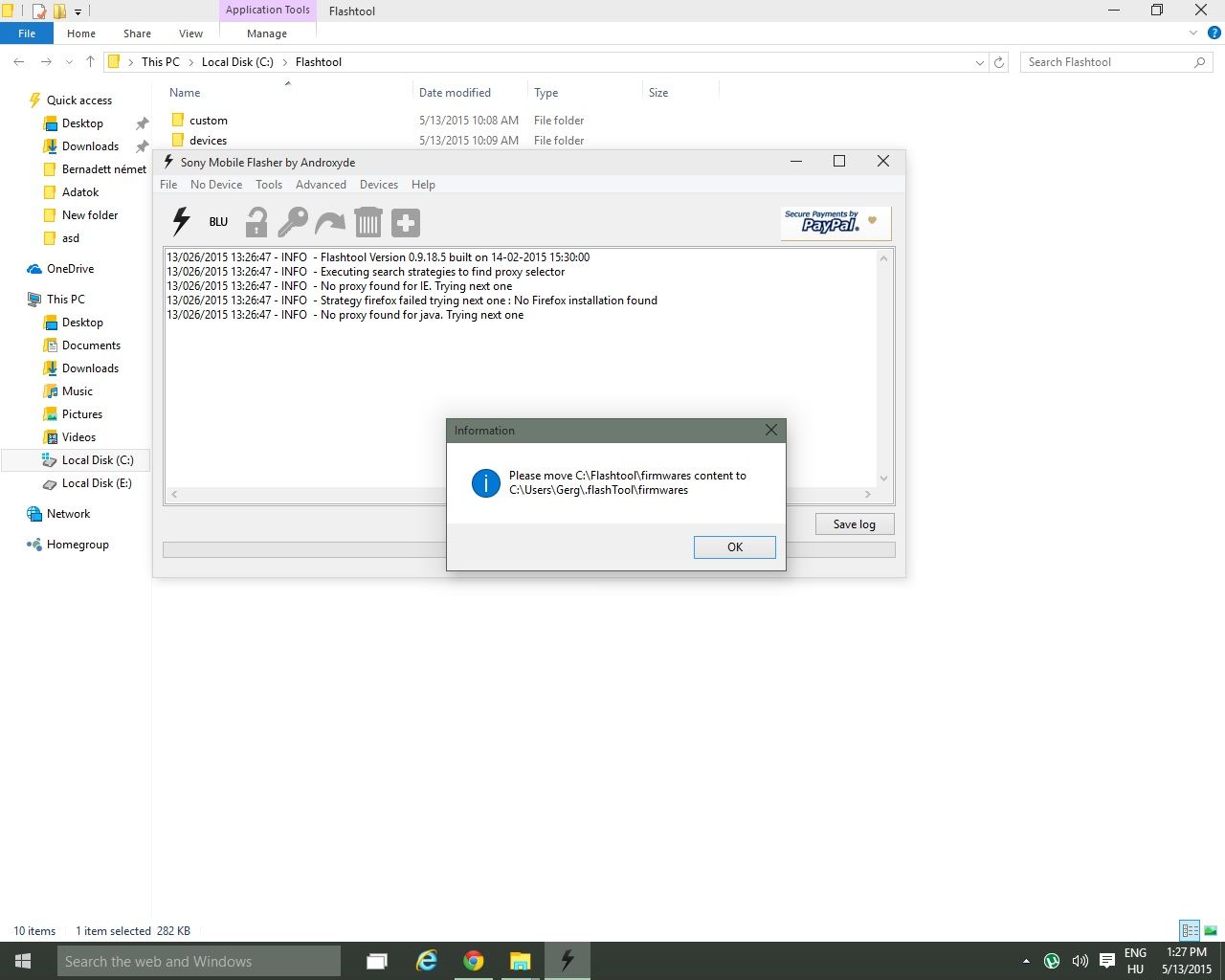Open Music under This PC

[78, 391]
